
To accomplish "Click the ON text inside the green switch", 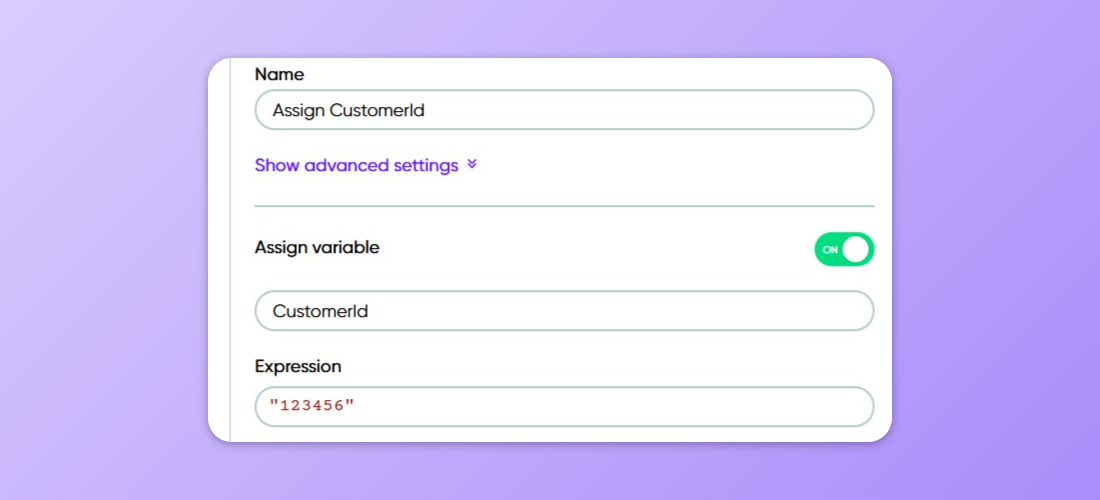I will coord(830,250).
